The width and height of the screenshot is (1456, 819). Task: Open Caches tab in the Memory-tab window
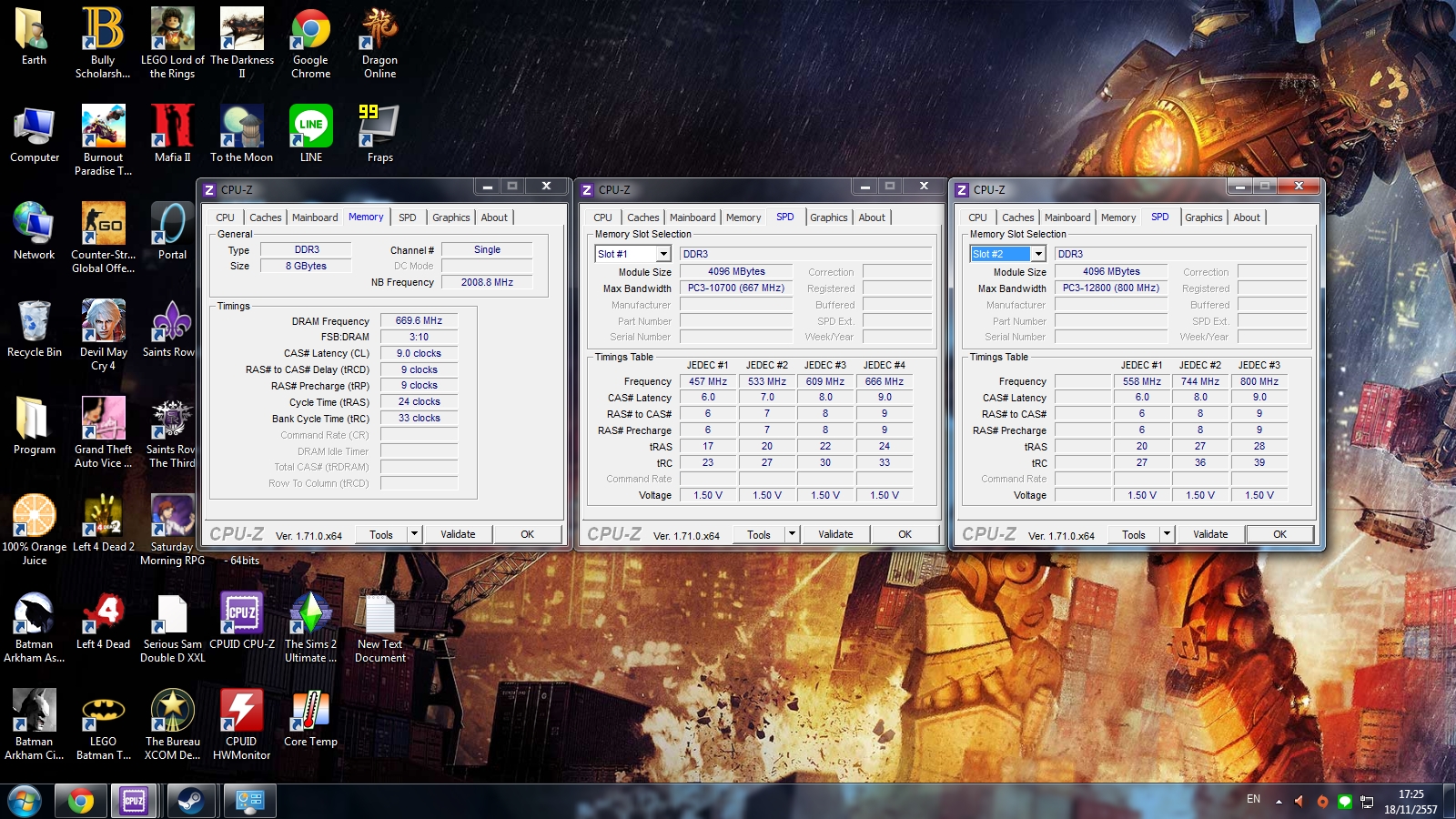click(266, 217)
